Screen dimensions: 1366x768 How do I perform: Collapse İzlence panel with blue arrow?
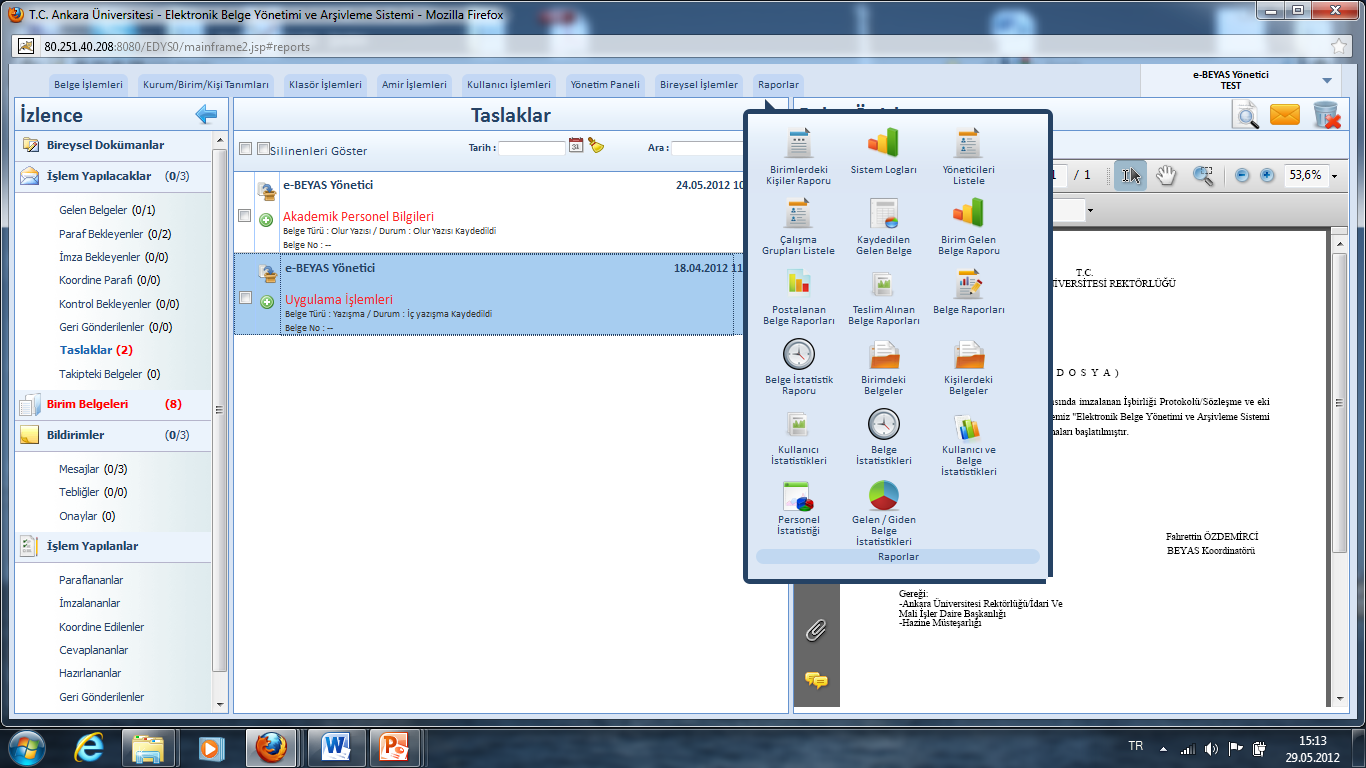point(206,115)
